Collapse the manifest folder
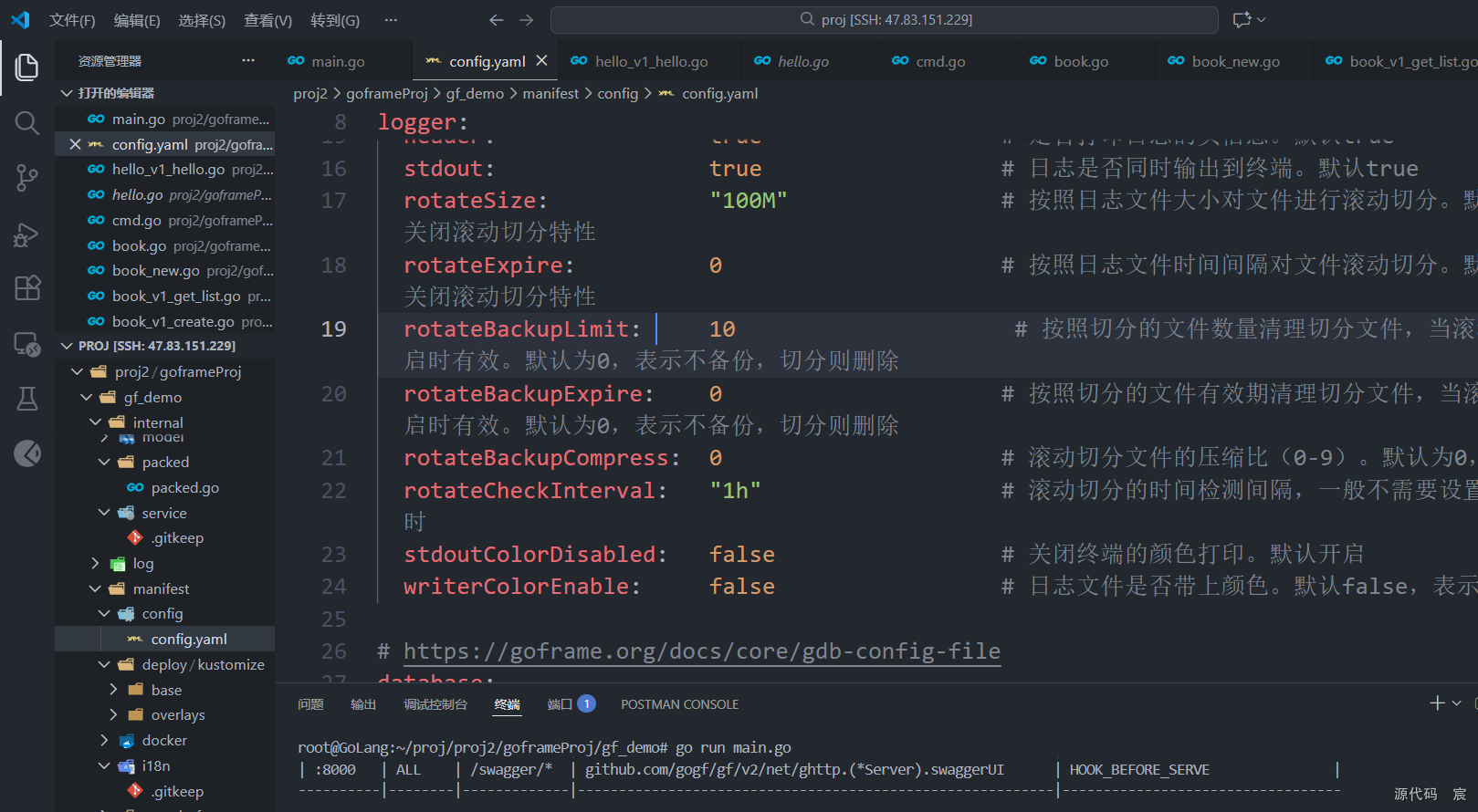 click(x=95, y=588)
